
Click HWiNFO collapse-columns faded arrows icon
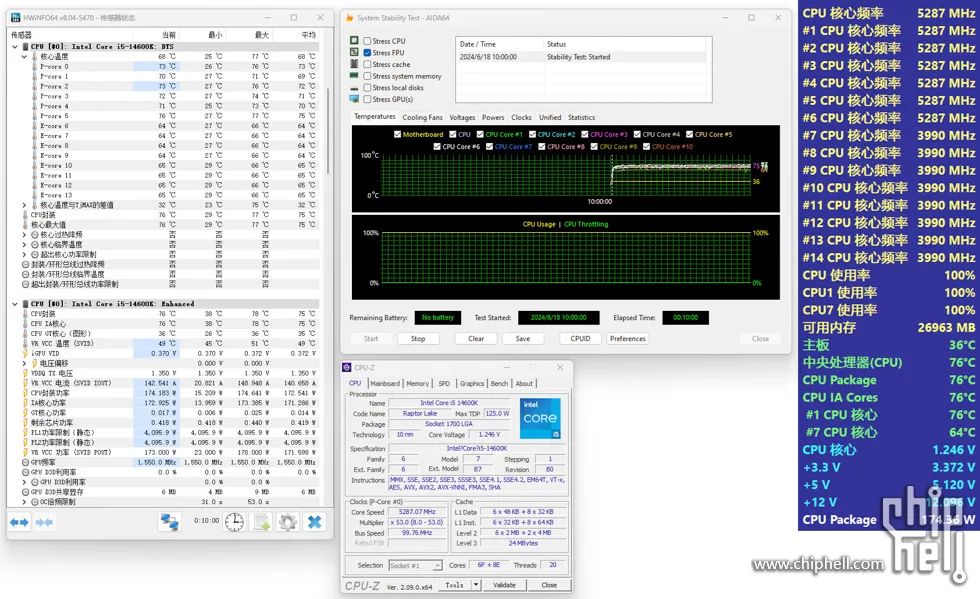(44, 522)
